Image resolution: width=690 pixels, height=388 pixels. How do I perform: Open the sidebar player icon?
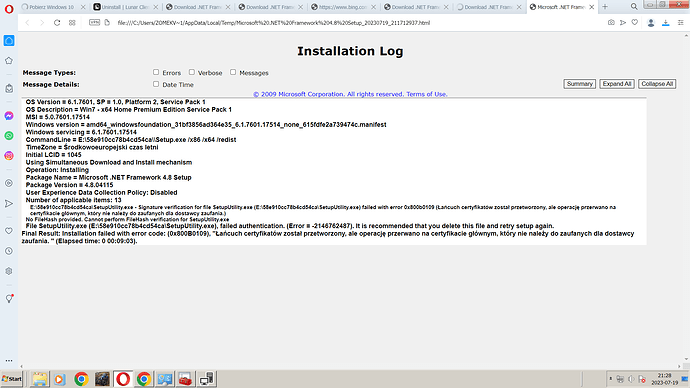coord(9,183)
